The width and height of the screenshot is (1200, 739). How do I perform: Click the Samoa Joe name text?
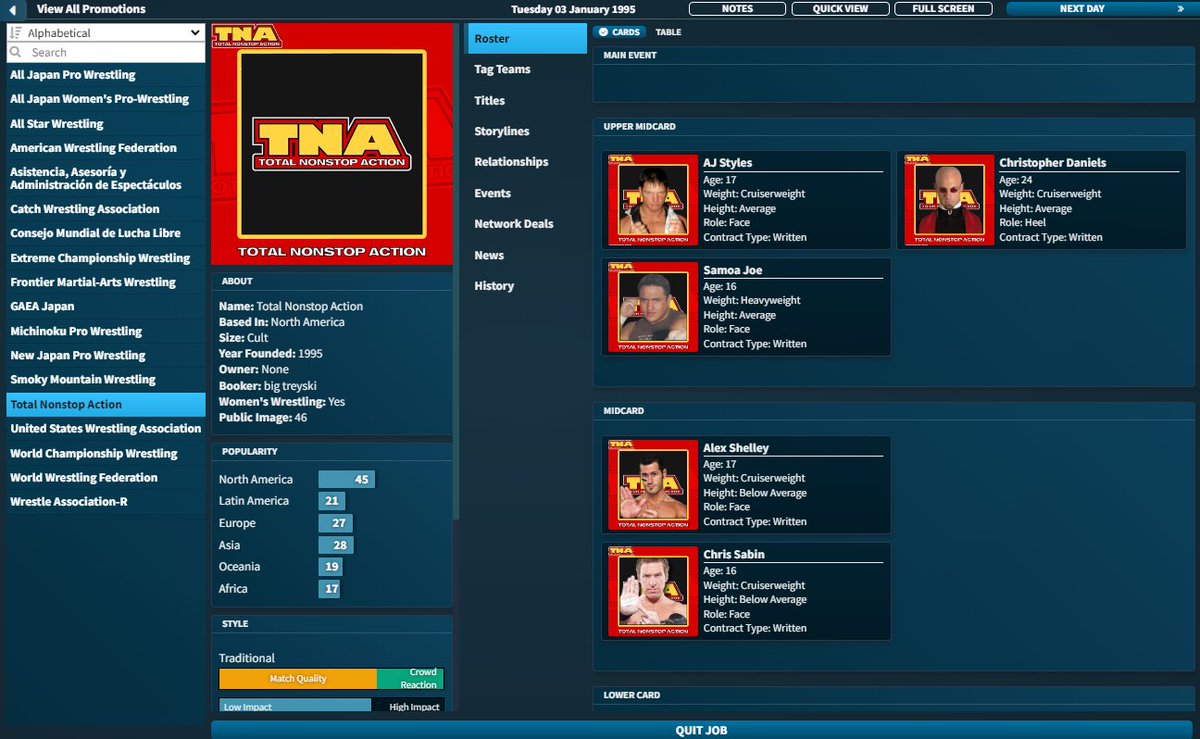click(733, 270)
